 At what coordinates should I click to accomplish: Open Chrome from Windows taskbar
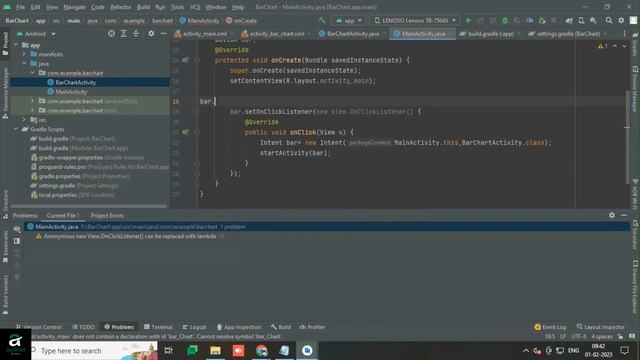[262, 351]
